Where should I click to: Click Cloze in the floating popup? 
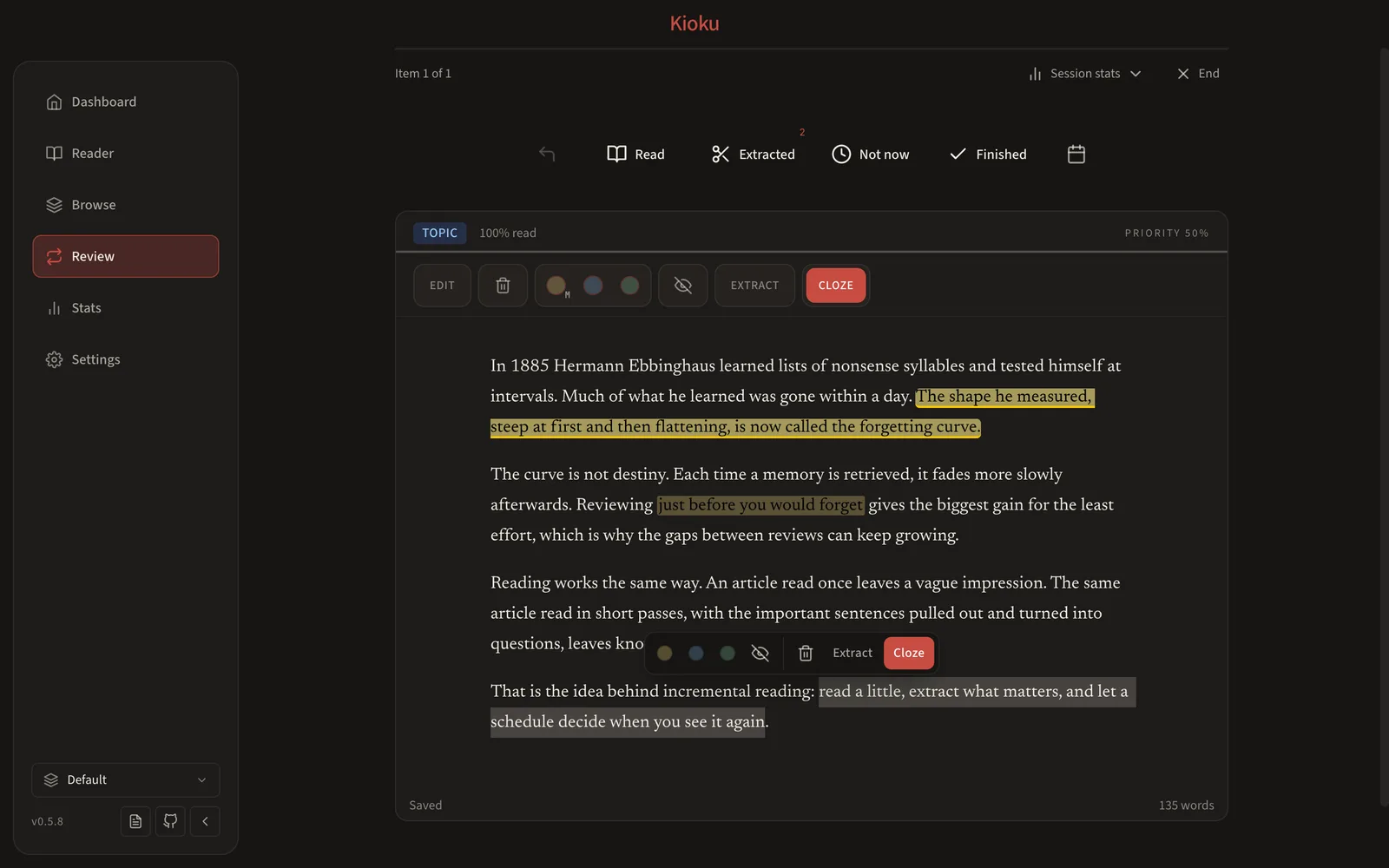(x=909, y=653)
